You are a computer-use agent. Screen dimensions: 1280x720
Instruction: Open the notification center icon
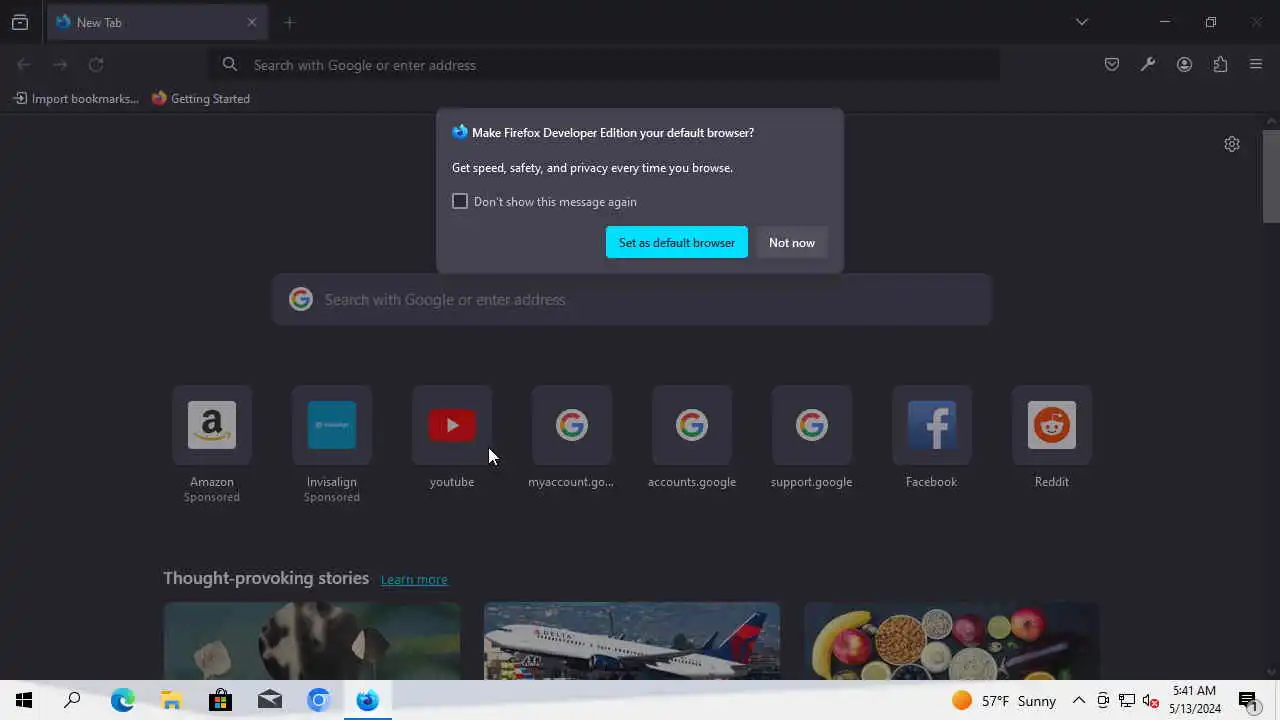1248,700
